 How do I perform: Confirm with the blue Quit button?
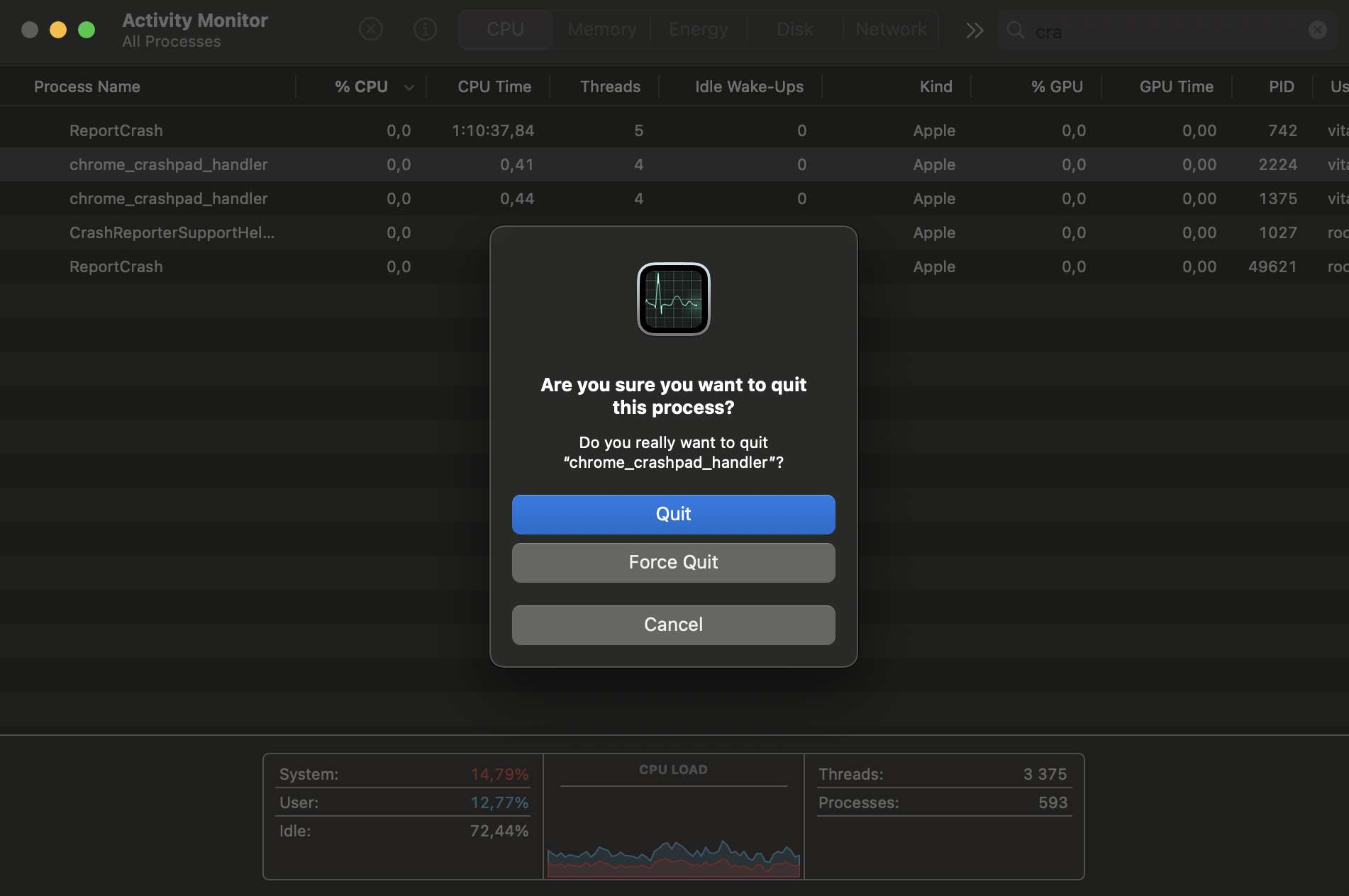(x=673, y=514)
